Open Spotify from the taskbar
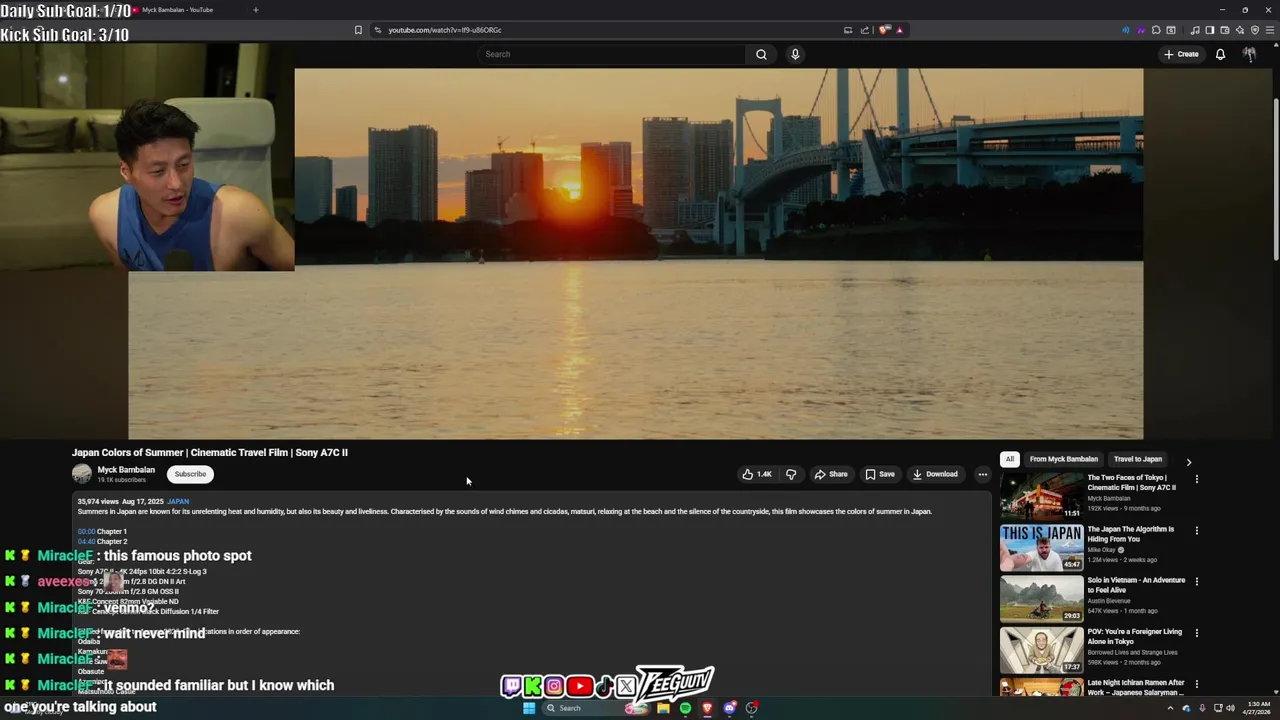The height and width of the screenshot is (720, 1280). (x=685, y=708)
